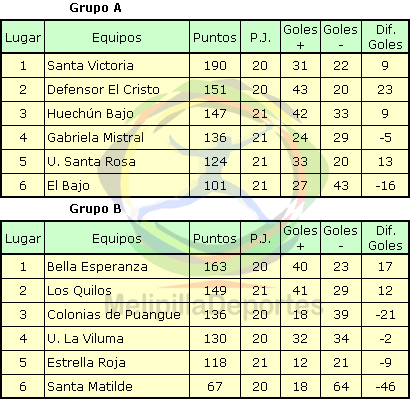The image size is (410, 399).
Task: Click Los Quilos team name
Action: coord(79,290)
